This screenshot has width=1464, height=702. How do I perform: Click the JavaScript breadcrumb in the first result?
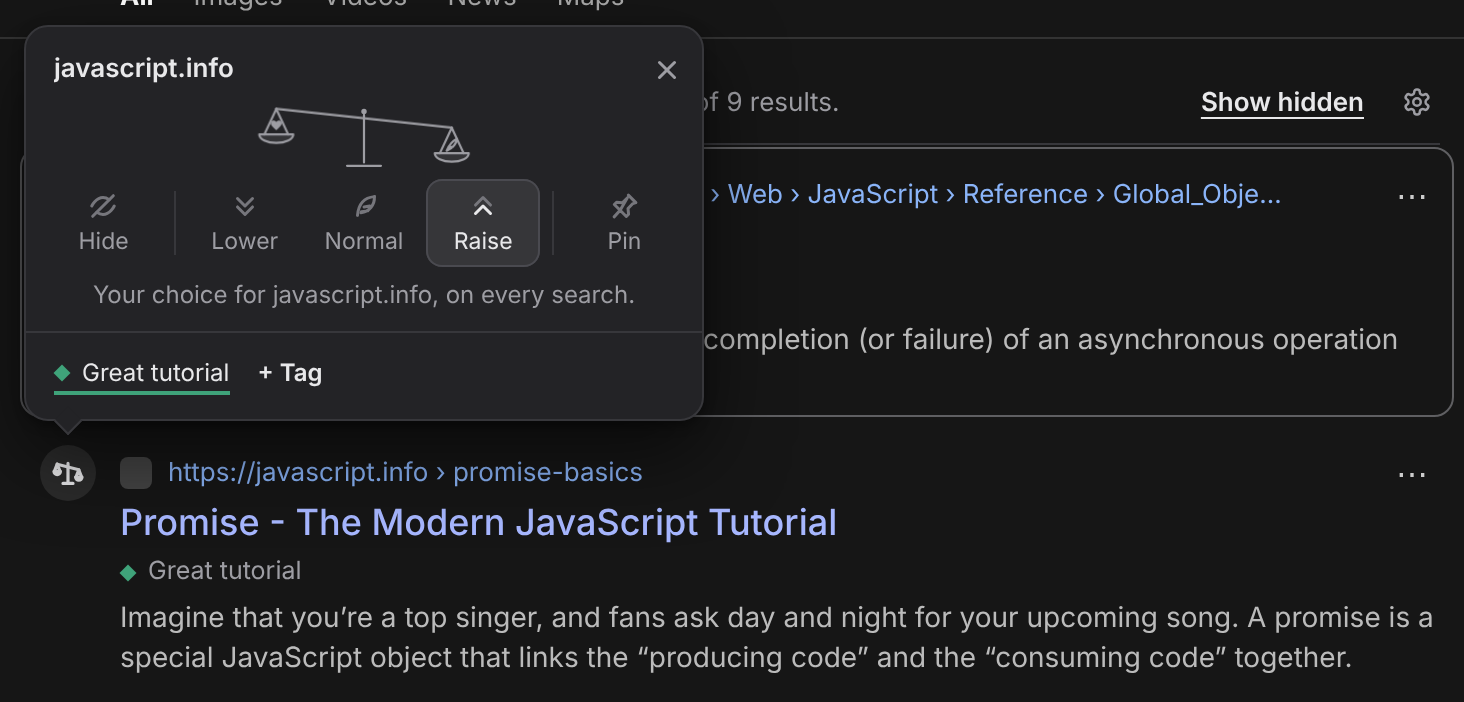(x=873, y=194)
